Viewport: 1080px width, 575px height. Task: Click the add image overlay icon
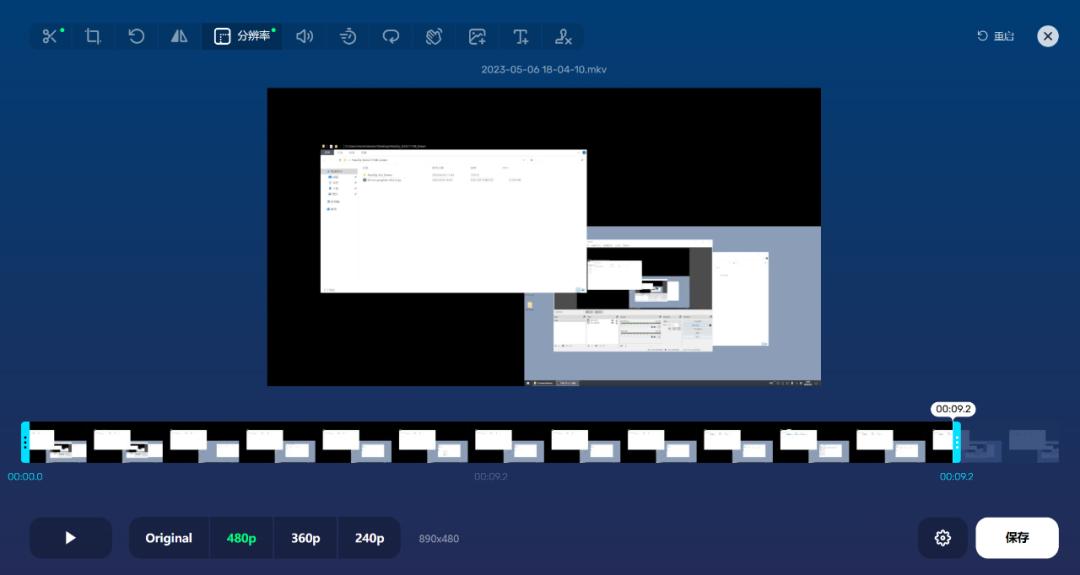pyautogui.click(x=477, y=37)
